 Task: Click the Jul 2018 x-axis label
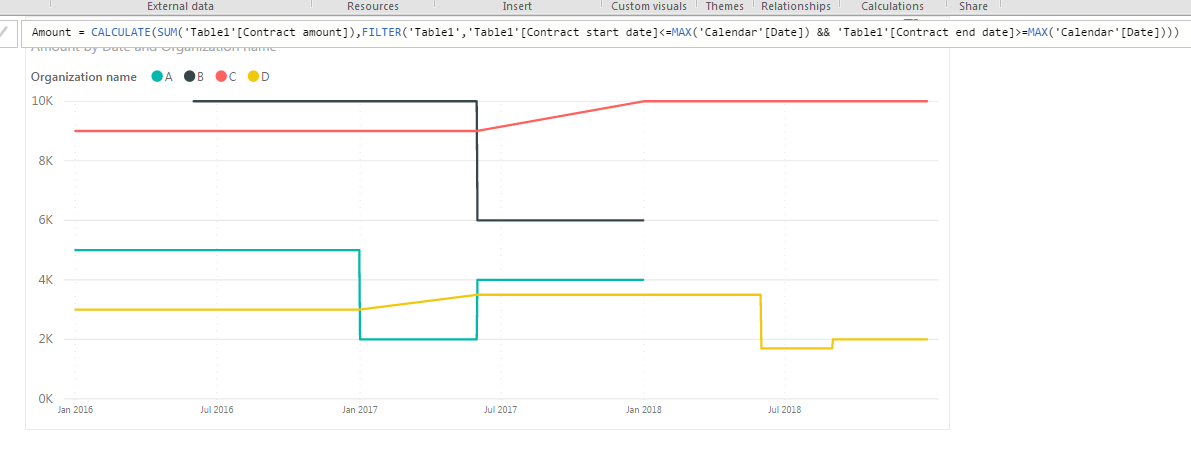click(785, 410)
